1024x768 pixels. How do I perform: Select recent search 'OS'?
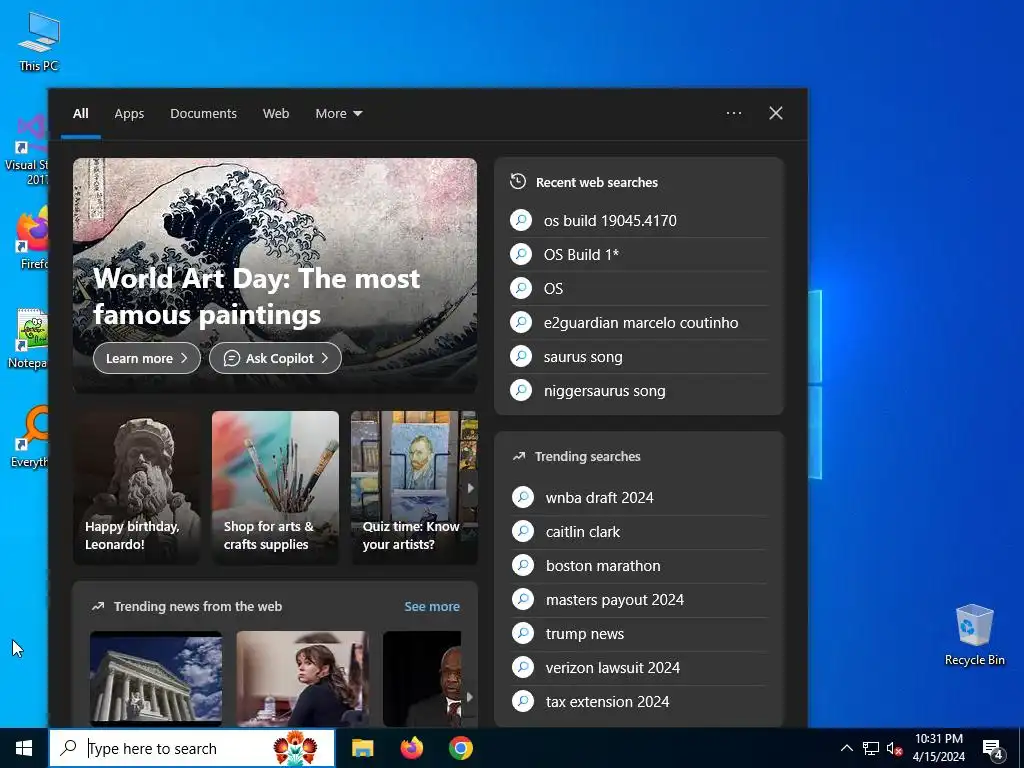click(639, 288)
